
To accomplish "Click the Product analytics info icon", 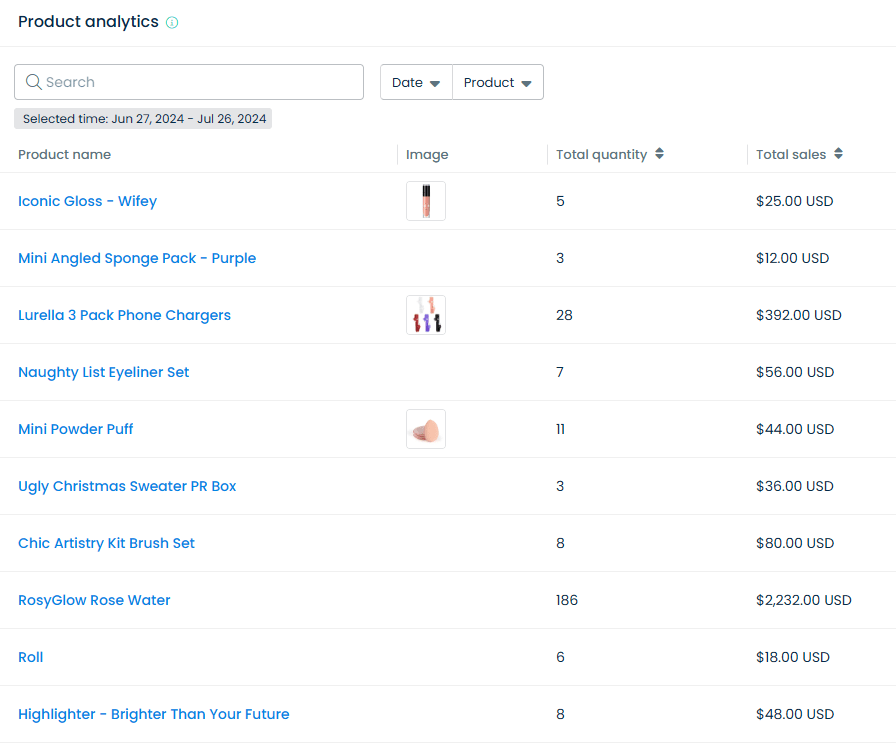I will tap(172, 23).
